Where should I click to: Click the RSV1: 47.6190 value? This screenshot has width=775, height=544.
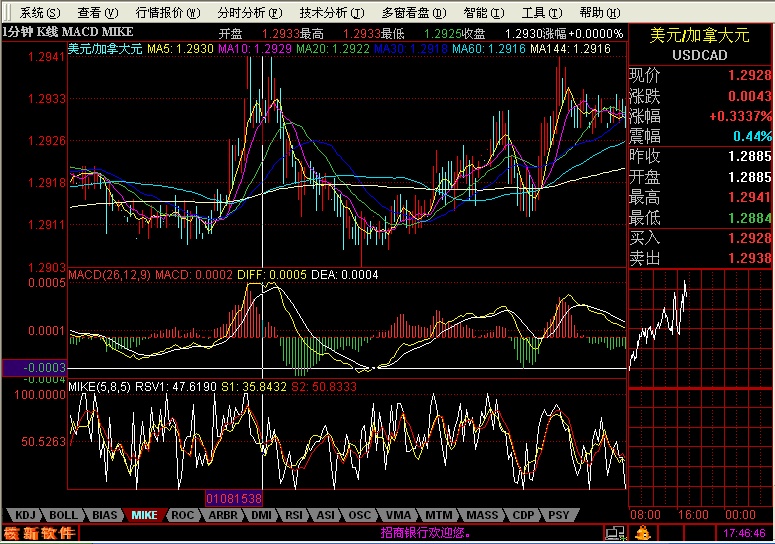(176, 386)
